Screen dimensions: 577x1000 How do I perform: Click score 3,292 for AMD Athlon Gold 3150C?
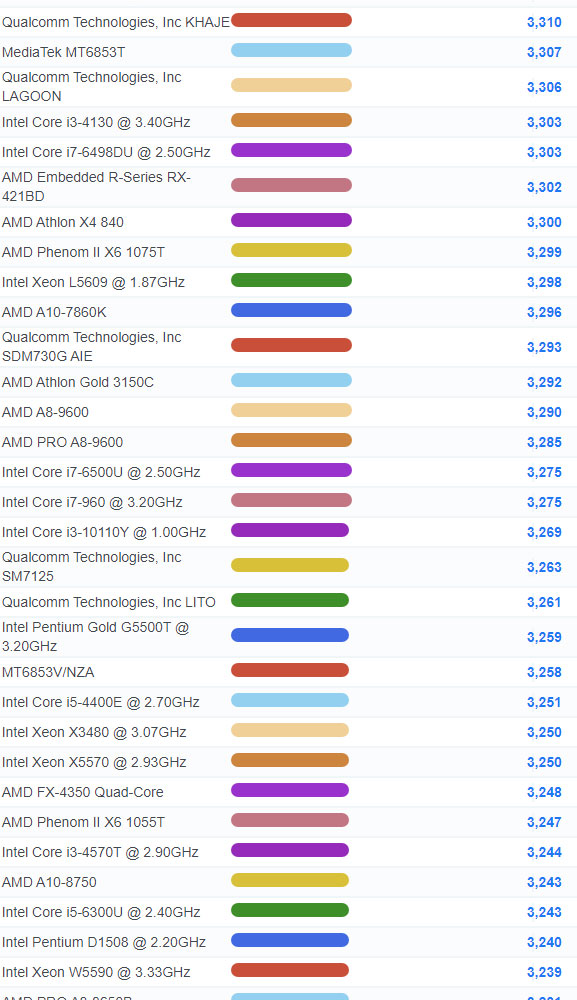pyautogui.click(x=544, y=383)
